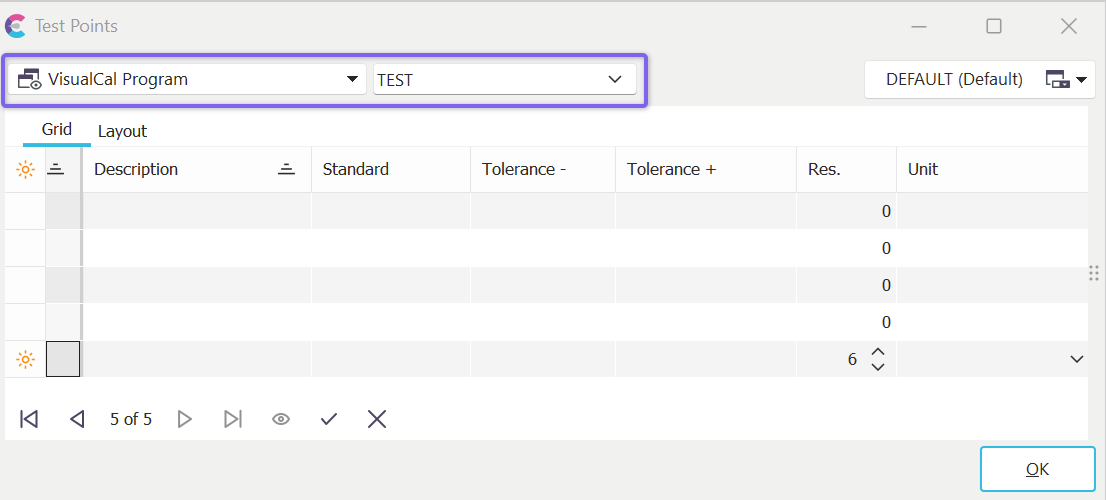Open the layout options dropdown arrow
Viewport: 1106px width, 500px height.
pyautogui.click(x=1081, y=80)
